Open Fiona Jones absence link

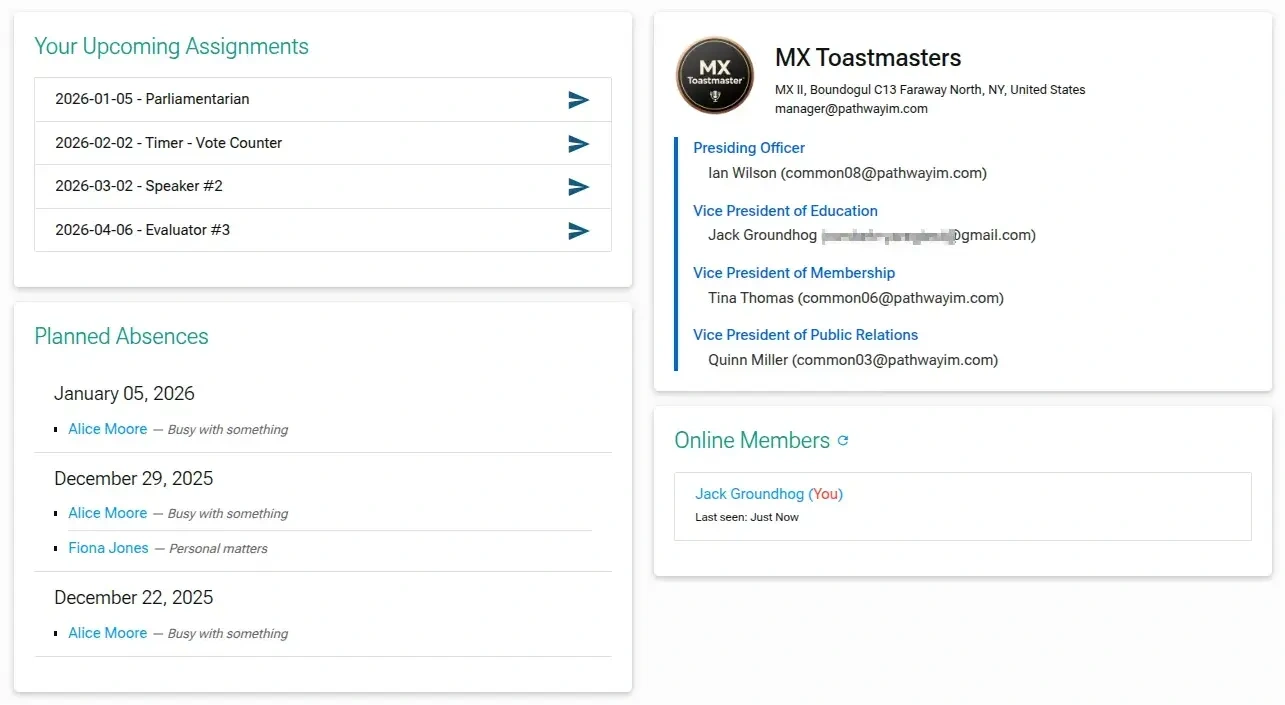tap(108, 548)
